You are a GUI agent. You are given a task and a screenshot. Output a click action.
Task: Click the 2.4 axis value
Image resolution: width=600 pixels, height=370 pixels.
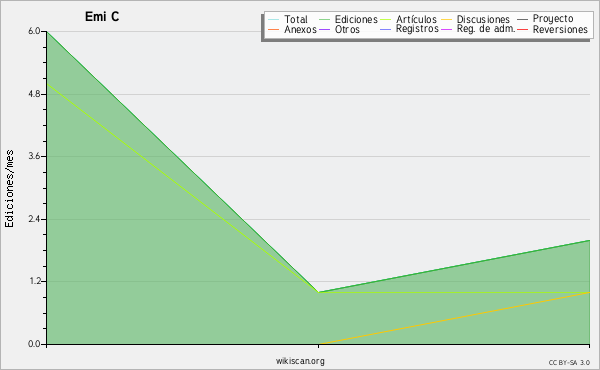[x=34, y=219]
